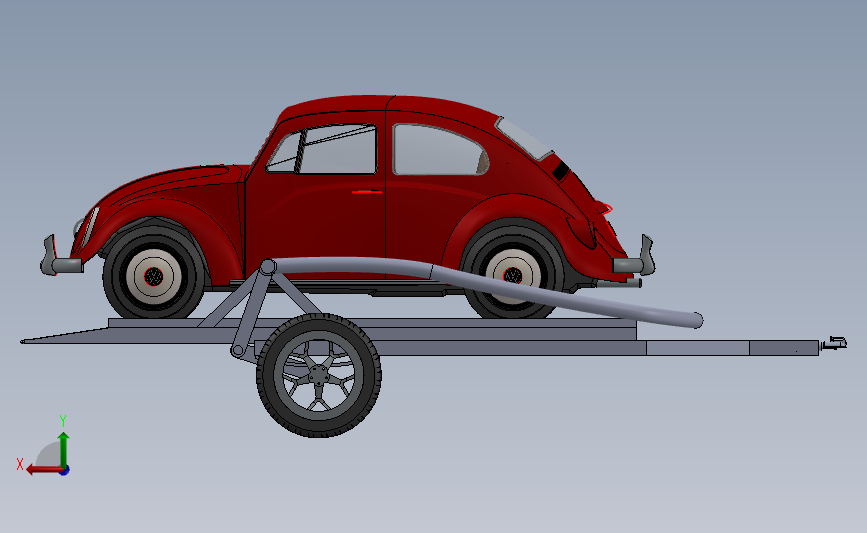Screen dimensions: 867x533
Task: Select the trailer's spoked wheel
Action: coord(318,375)
